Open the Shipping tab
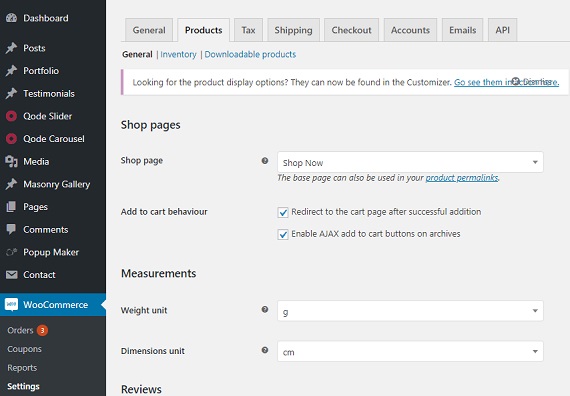Screen dimensions: 570x396 (293, 30)
